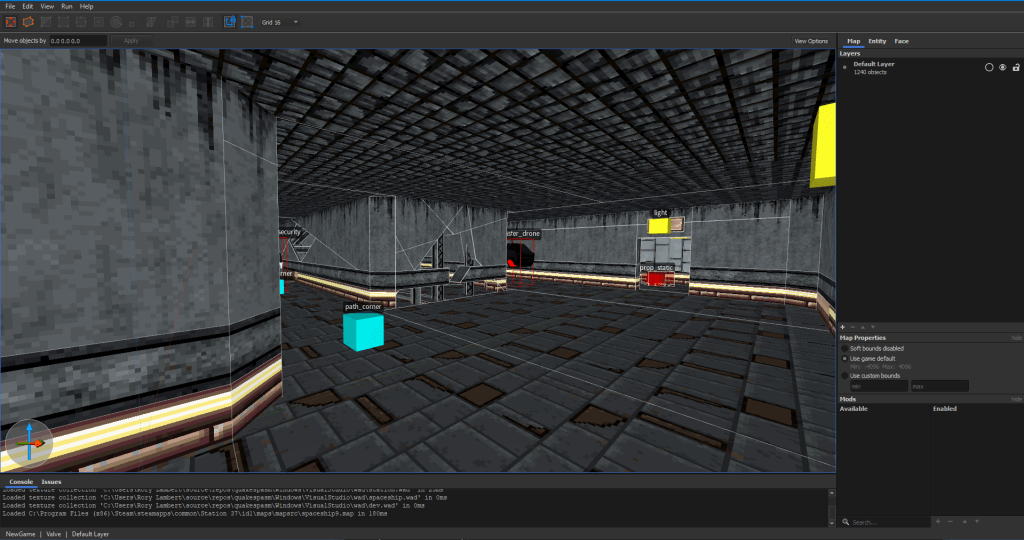Click the Move objects by input field

coord(79,41)
